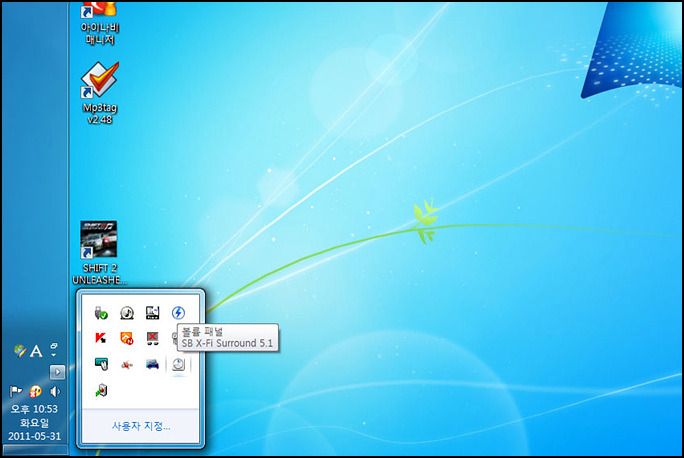This screenshot has width=684, height=458.
Task: Open the SB X-Fi volume panel tray icon
Action: [178, 364]
